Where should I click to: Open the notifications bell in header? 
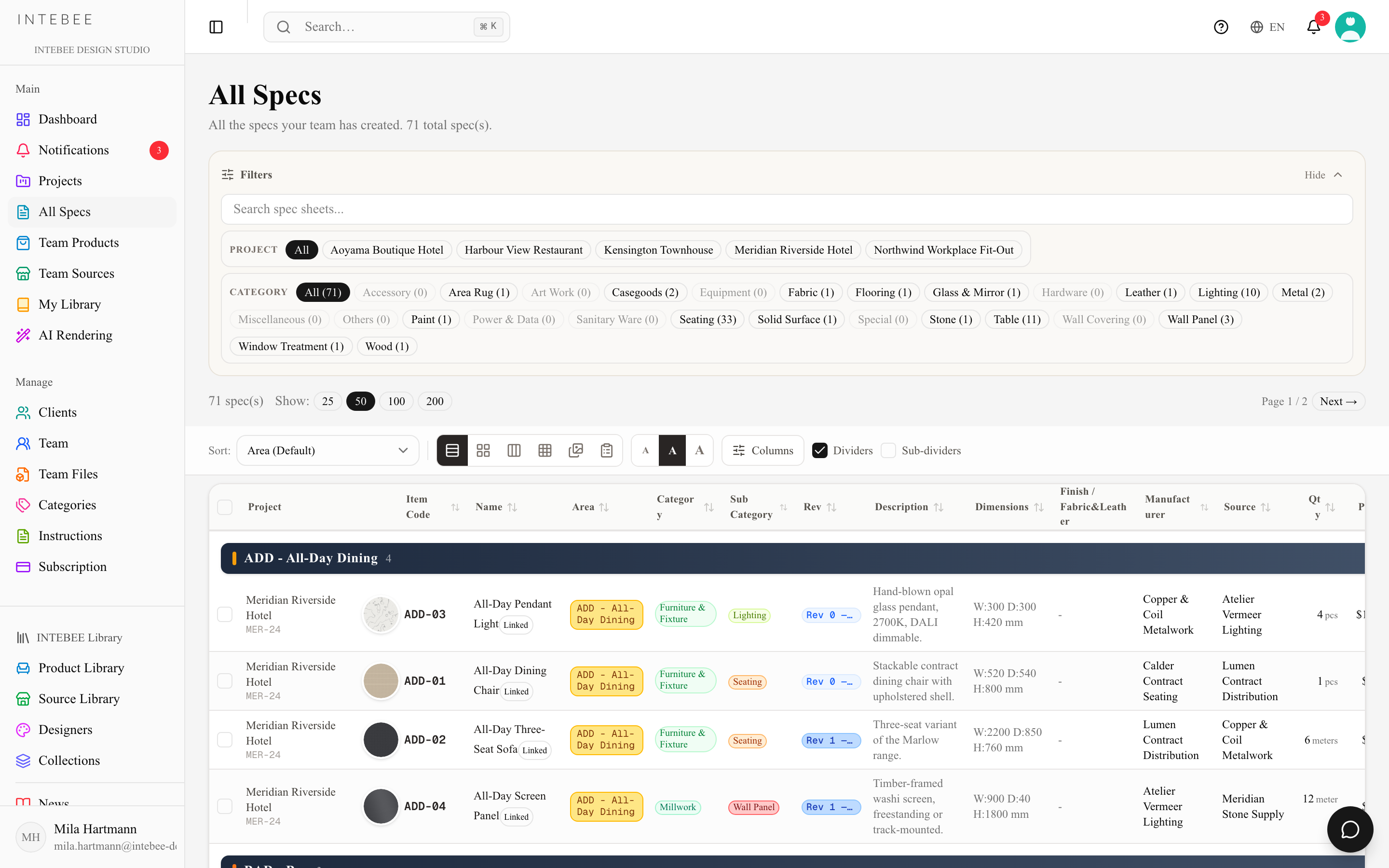[x=1314, y=27]
